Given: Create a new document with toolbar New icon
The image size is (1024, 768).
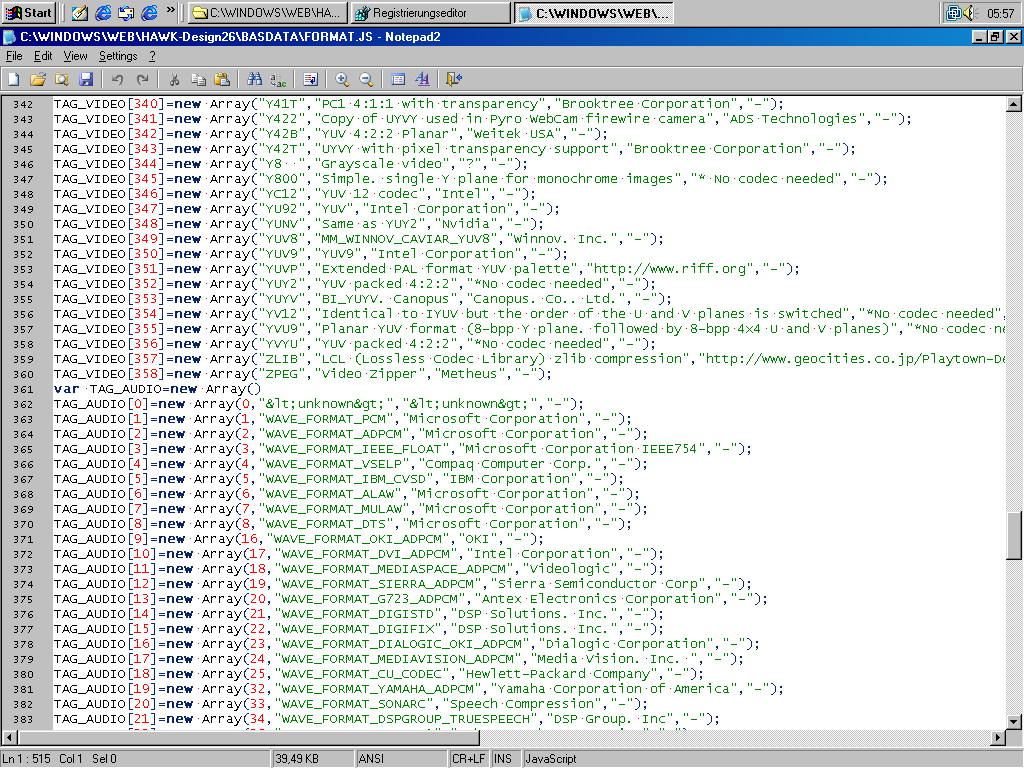Looking at the screenshot, I should tap(13, 79).
